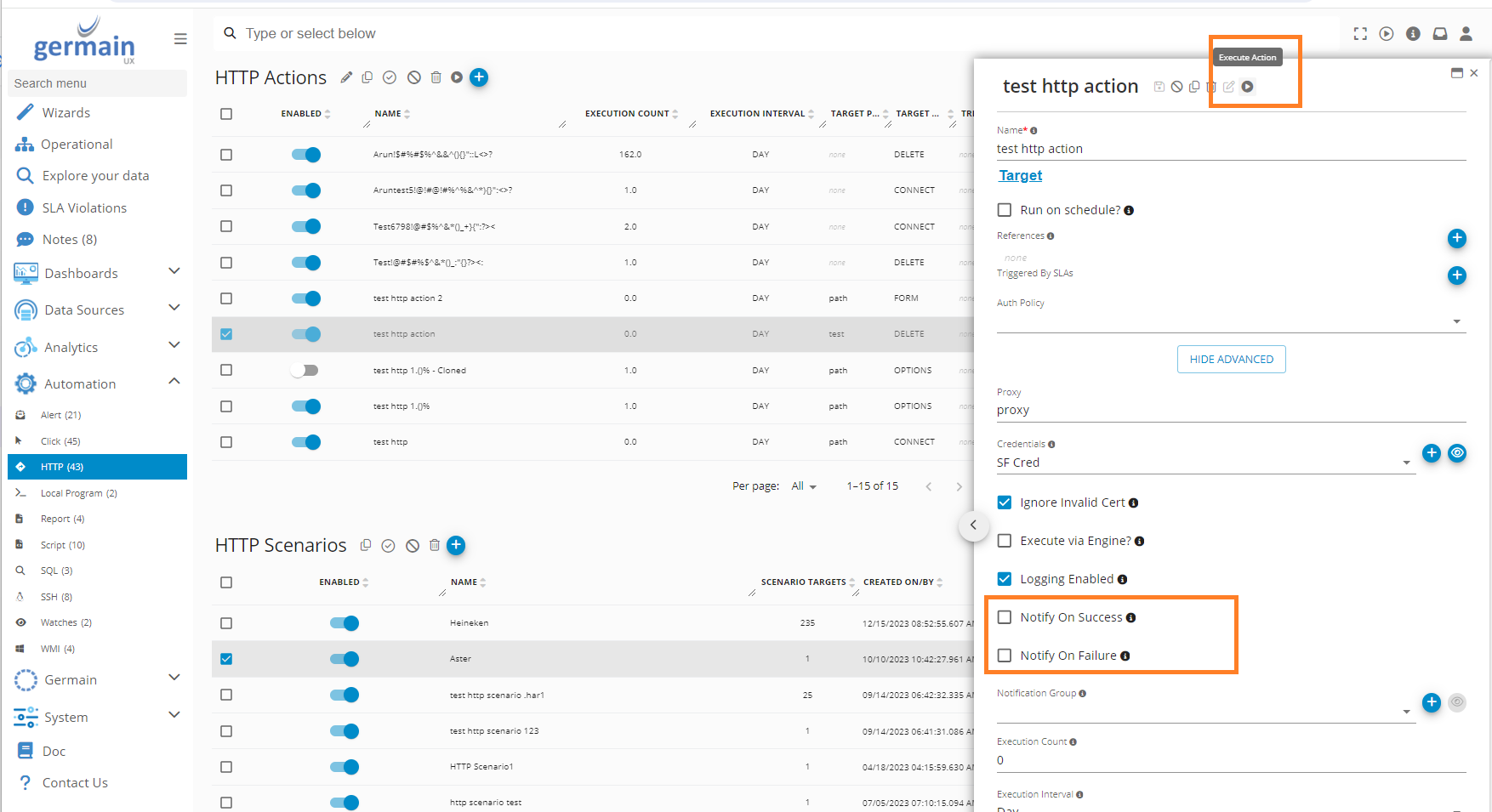Select Explore your data menu item
This screenshot has width=1492, height=812.
click(x=95, y=176)
